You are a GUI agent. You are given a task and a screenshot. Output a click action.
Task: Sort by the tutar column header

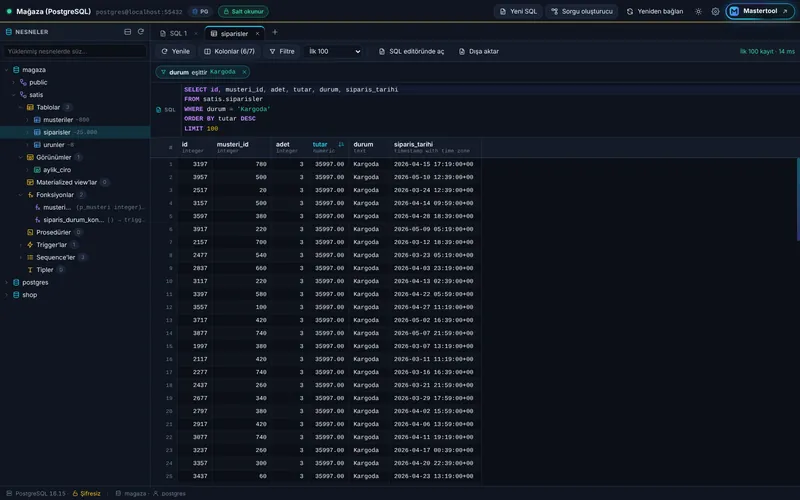(328, 147)
